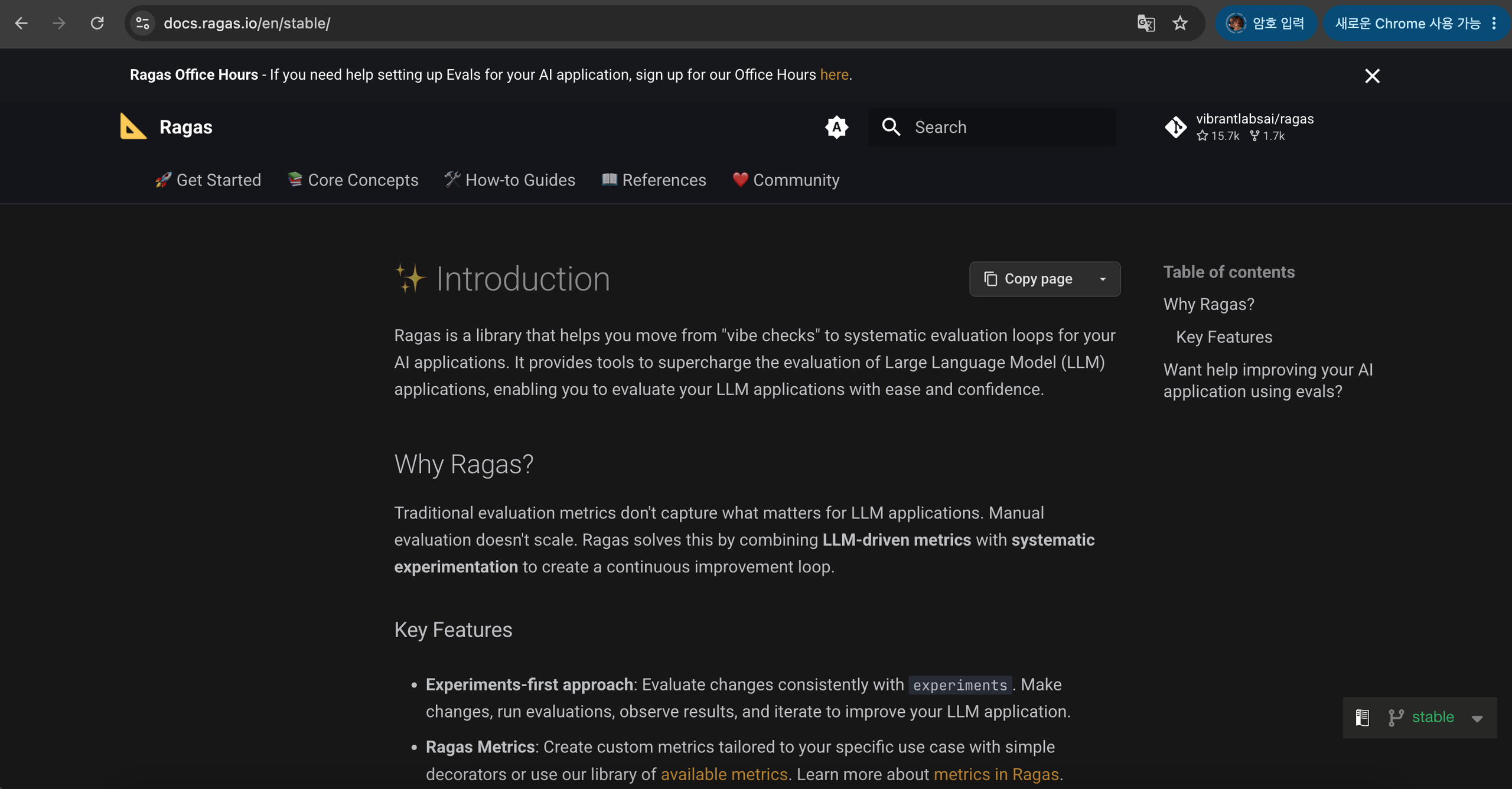1512x789 pixels.
Task: Open the Chrome three-dot menu
Action: (x=1494, y=24)
